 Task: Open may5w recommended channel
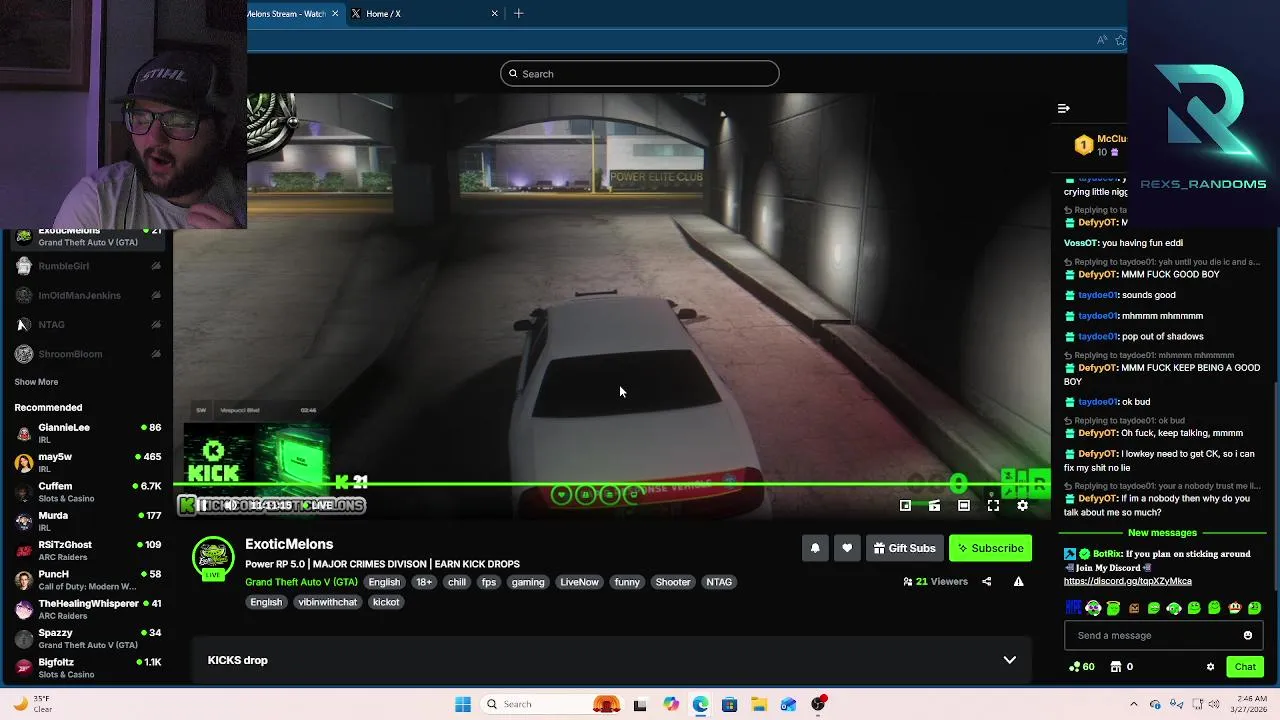coord(87,462)
